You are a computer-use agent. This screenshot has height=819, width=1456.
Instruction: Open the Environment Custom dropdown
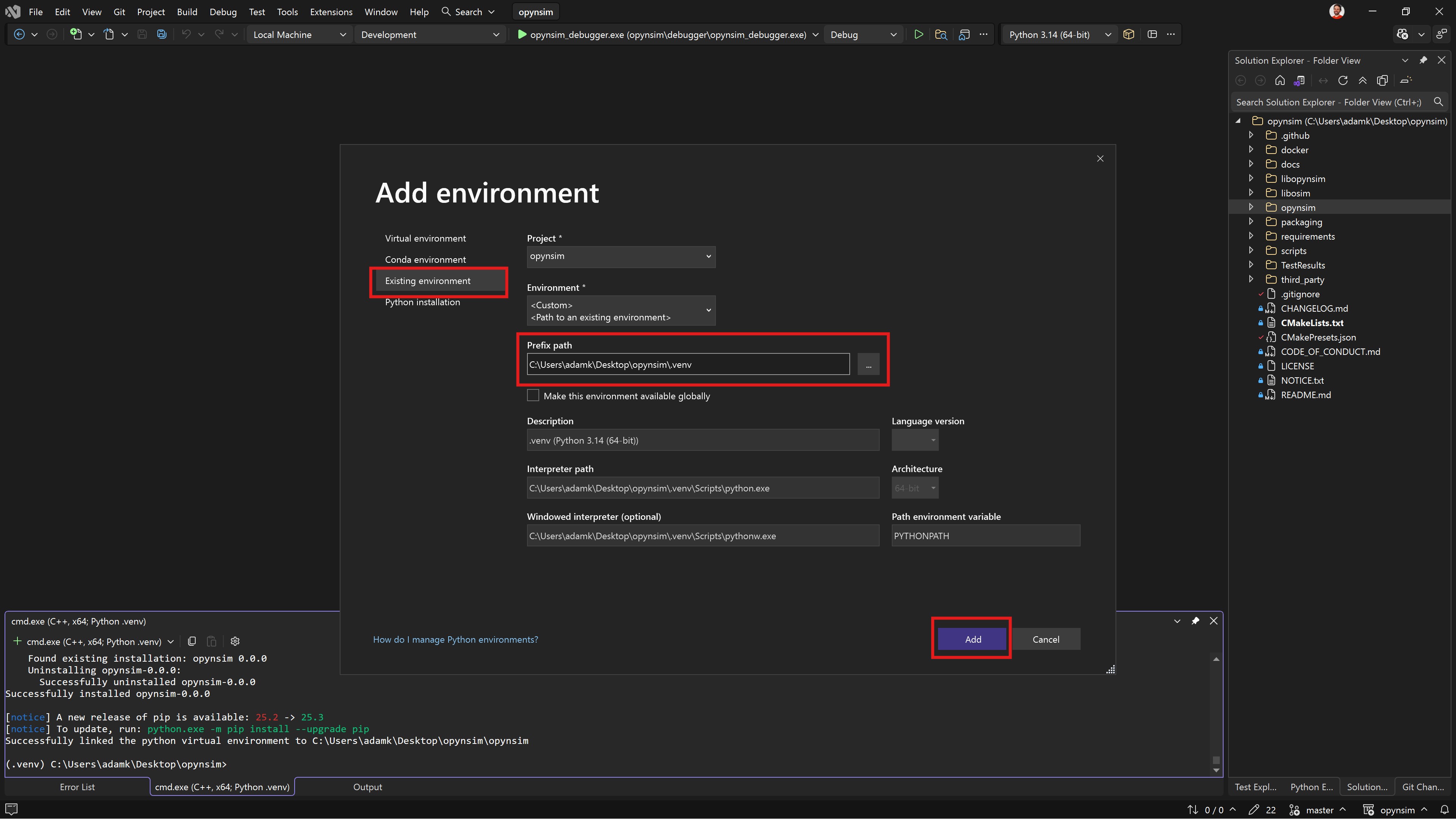[621, 310]
